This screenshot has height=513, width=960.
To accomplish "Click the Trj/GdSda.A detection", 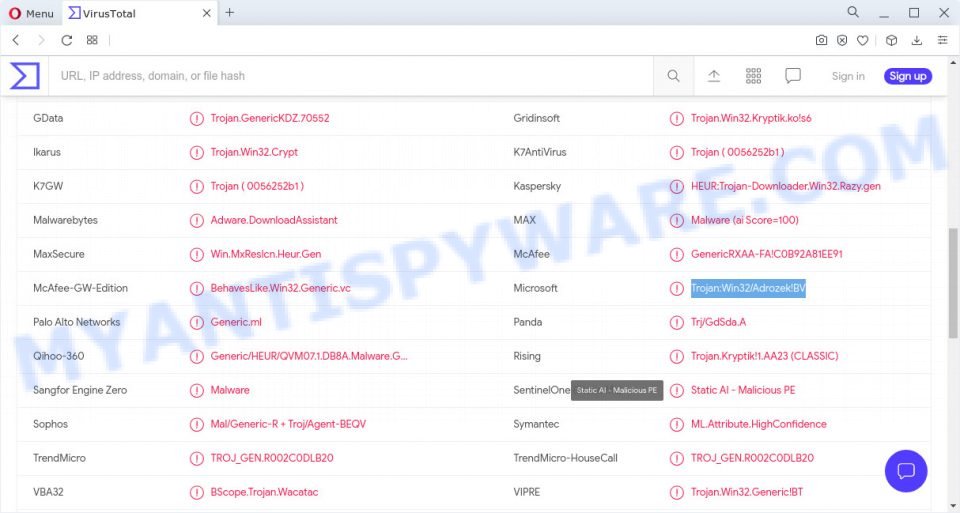I will (719, 322).
